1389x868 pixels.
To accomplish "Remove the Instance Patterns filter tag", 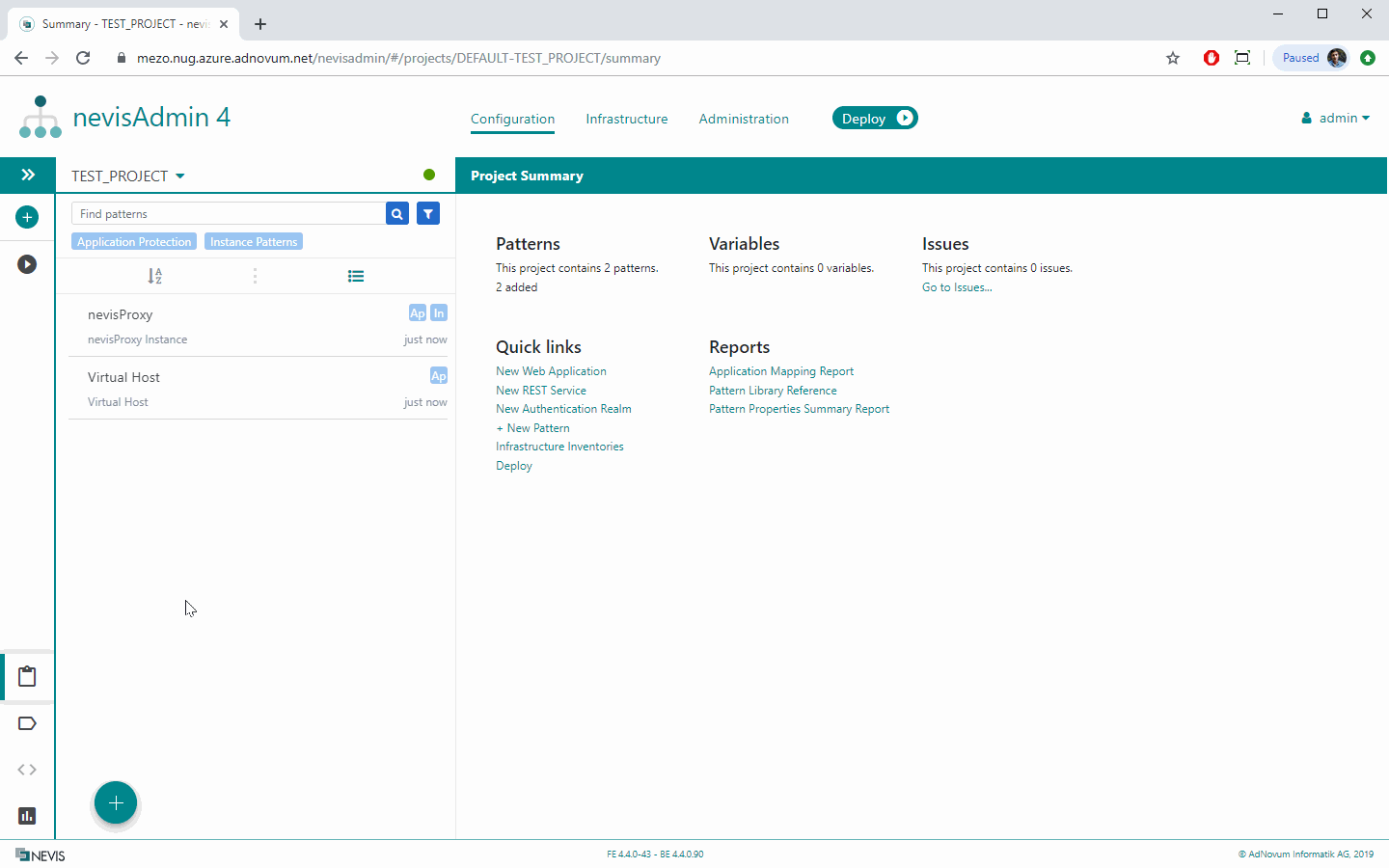I will [x=254, y=241].
